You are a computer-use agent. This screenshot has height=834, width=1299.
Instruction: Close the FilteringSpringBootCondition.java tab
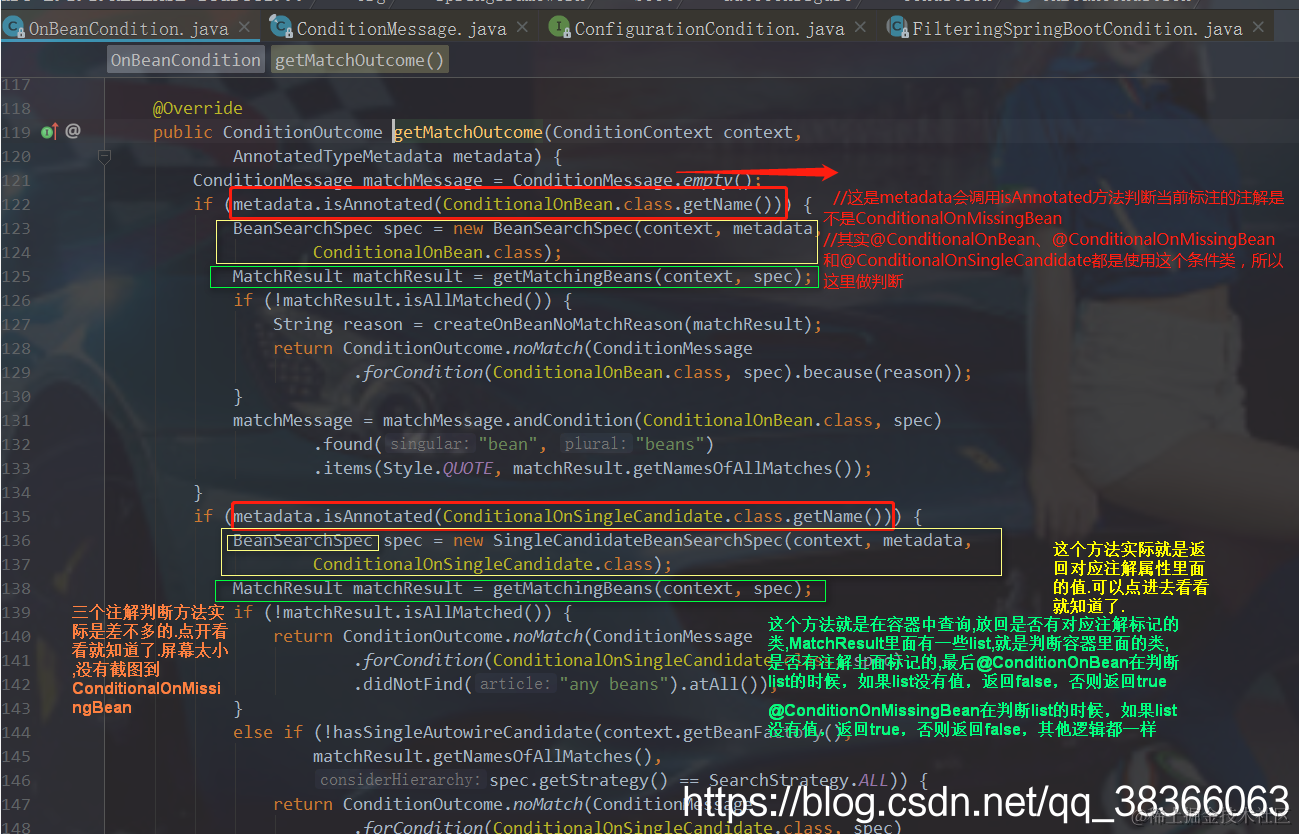(1259, 29)
